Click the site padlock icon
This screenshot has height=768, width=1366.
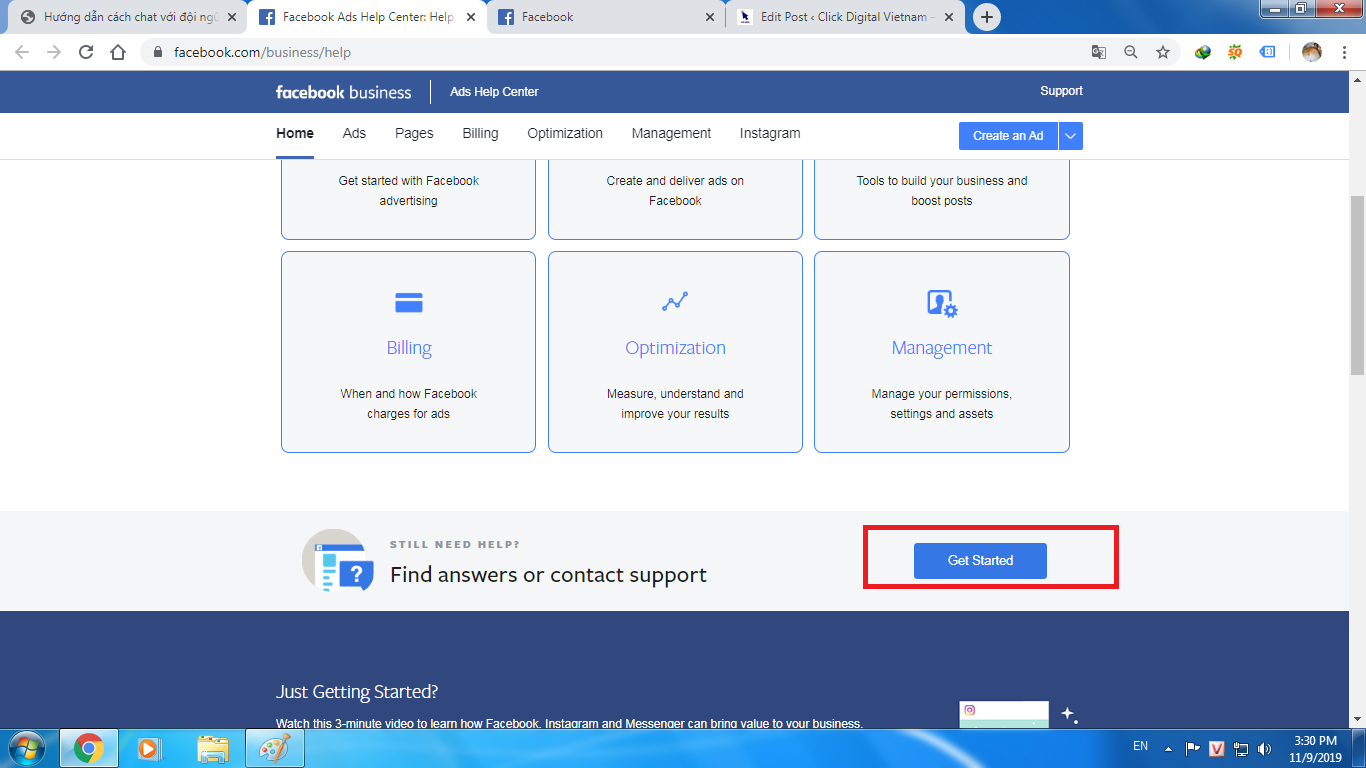tap(158, 52)
